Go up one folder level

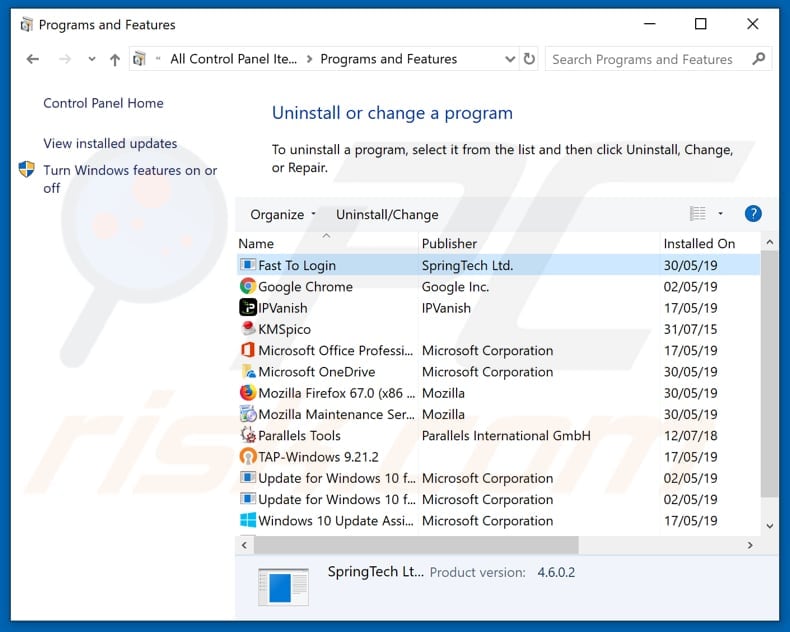[115, 60]
